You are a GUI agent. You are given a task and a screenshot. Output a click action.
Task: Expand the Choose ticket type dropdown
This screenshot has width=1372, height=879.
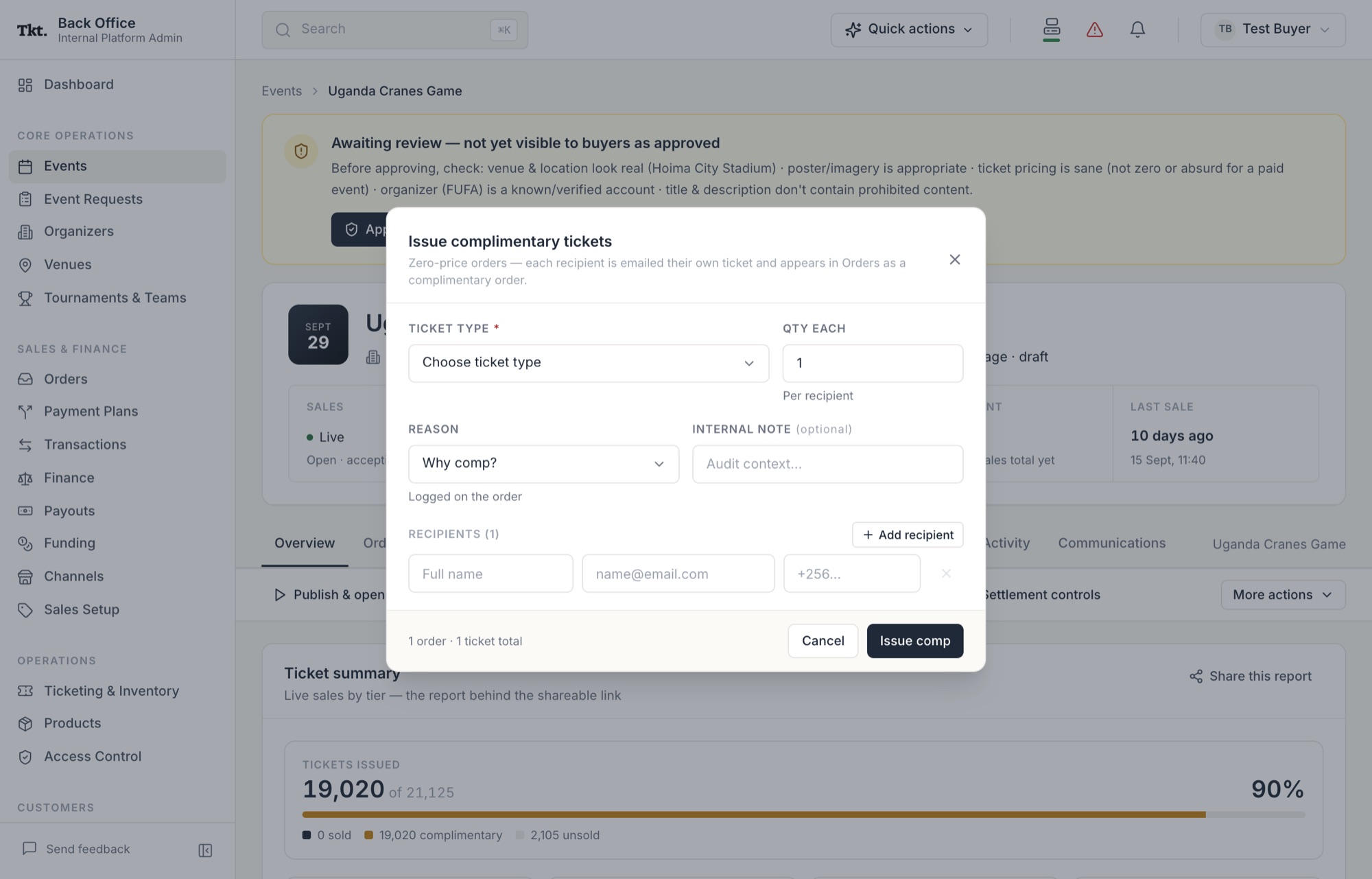588,363
